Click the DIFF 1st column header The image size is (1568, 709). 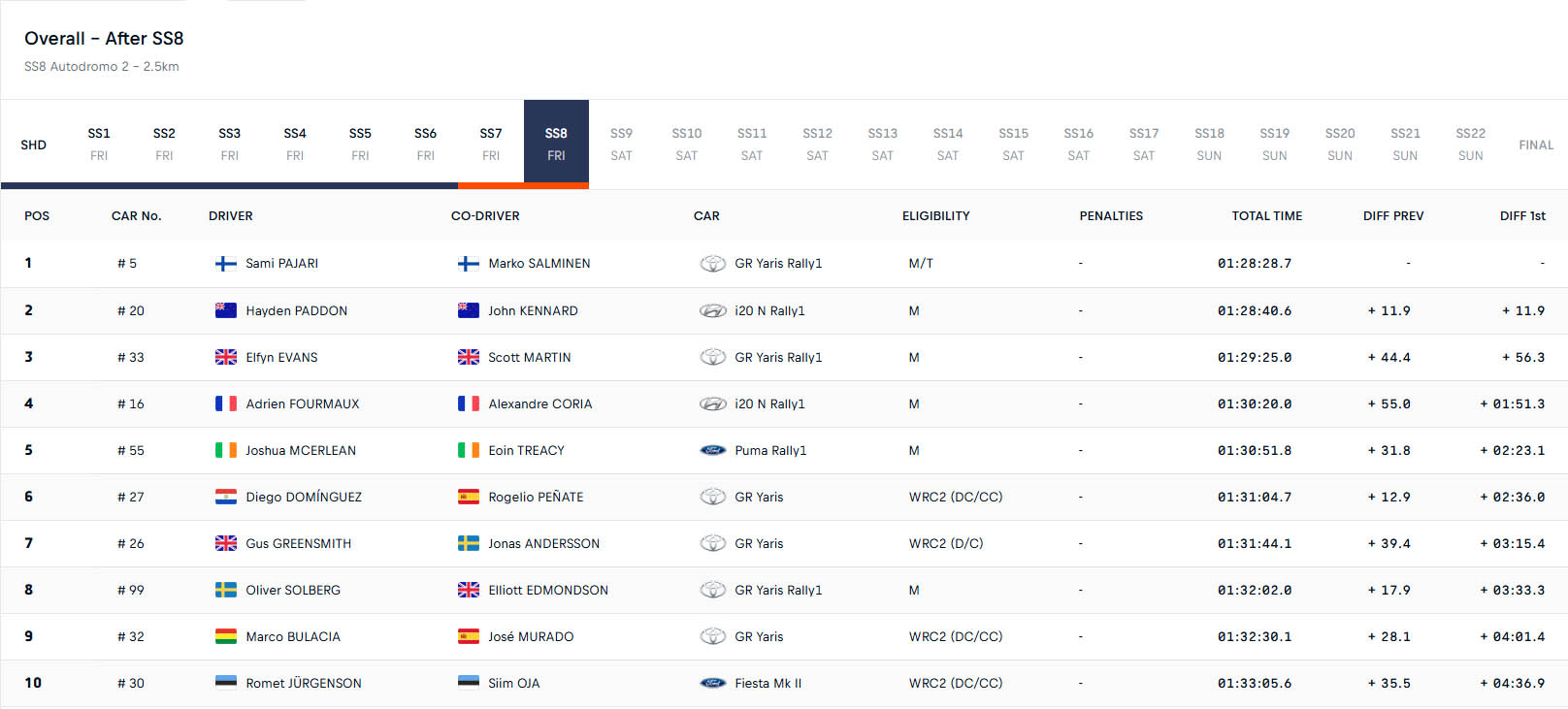click(1522, 216)
